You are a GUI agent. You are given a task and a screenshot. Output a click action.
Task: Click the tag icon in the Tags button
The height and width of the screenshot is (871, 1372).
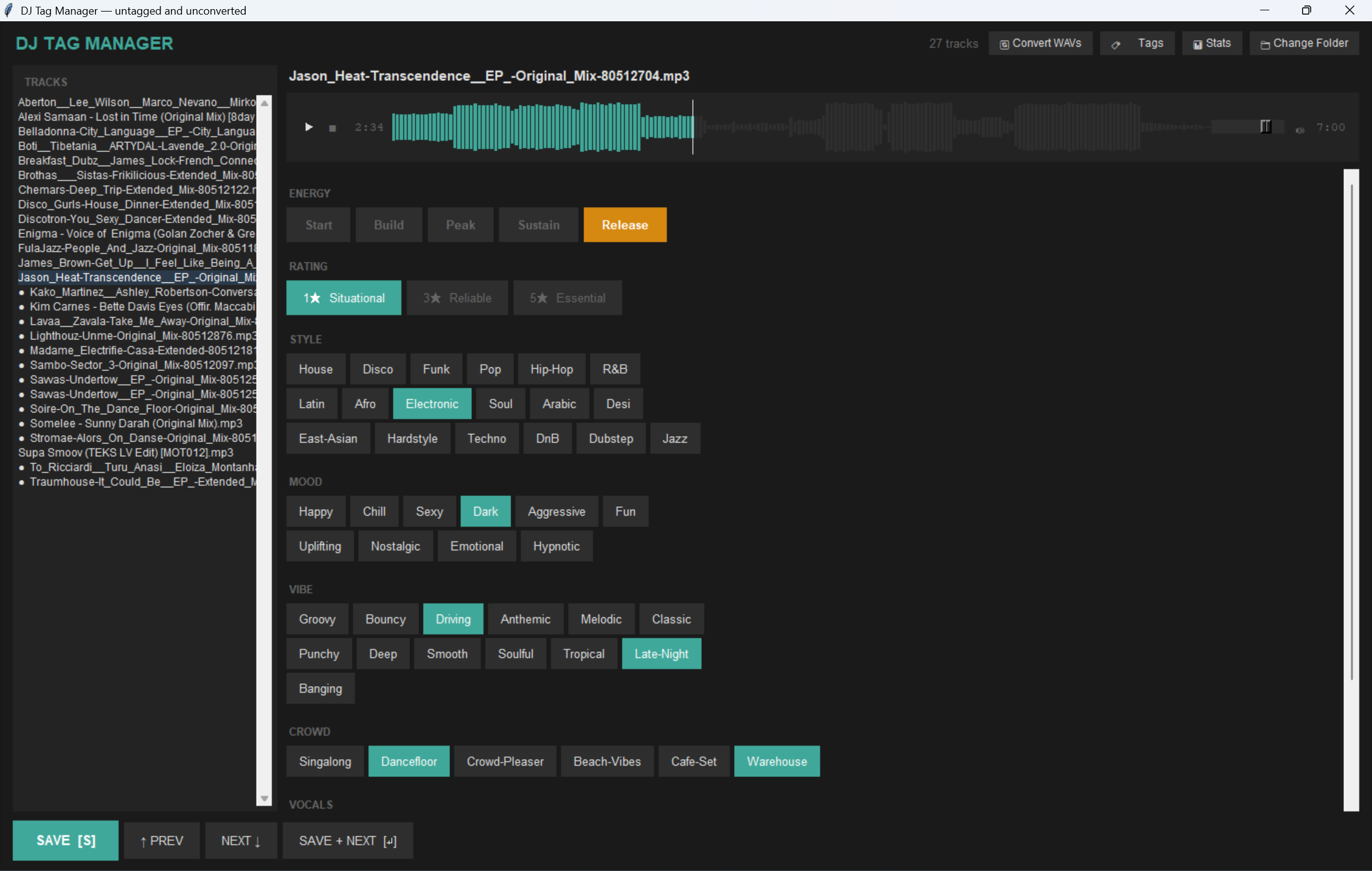coord(1117,44)
